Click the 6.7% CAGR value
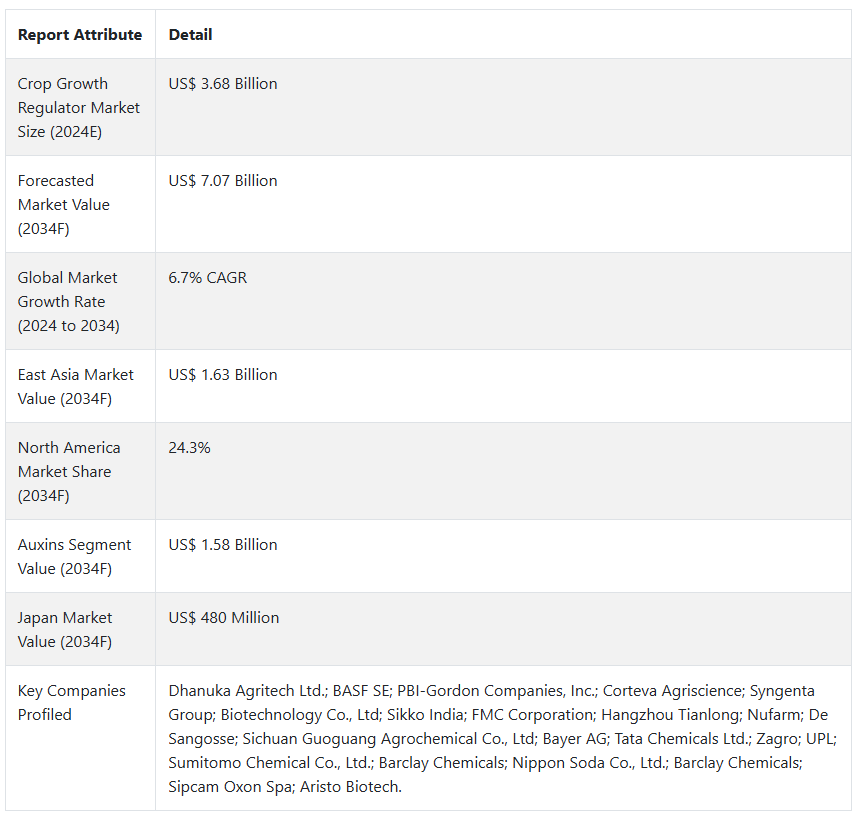 tap(207, 278)
